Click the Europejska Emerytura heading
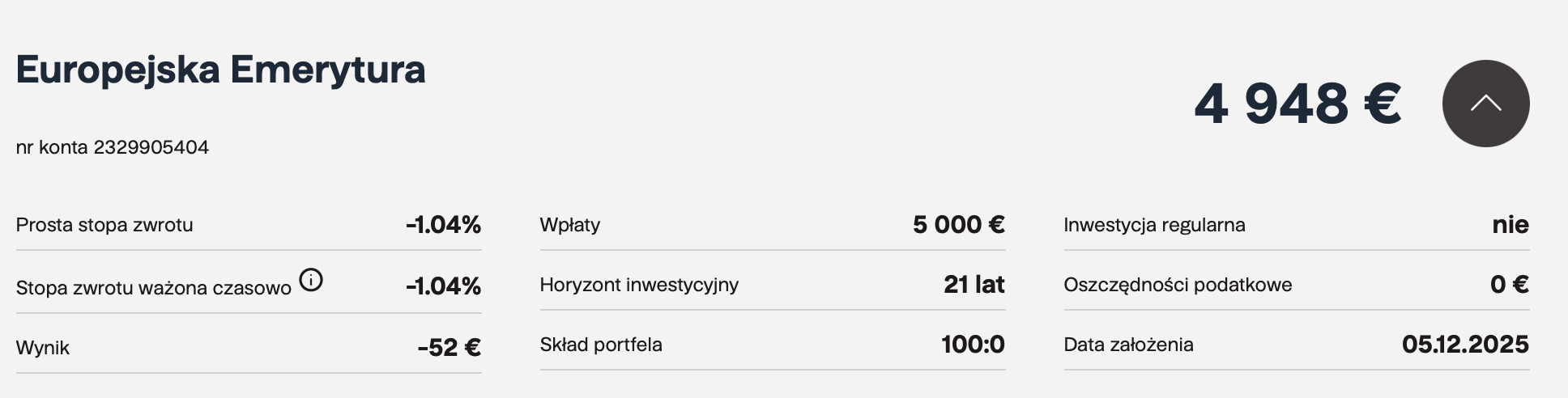1568x398 pixels. click(220, 70)
